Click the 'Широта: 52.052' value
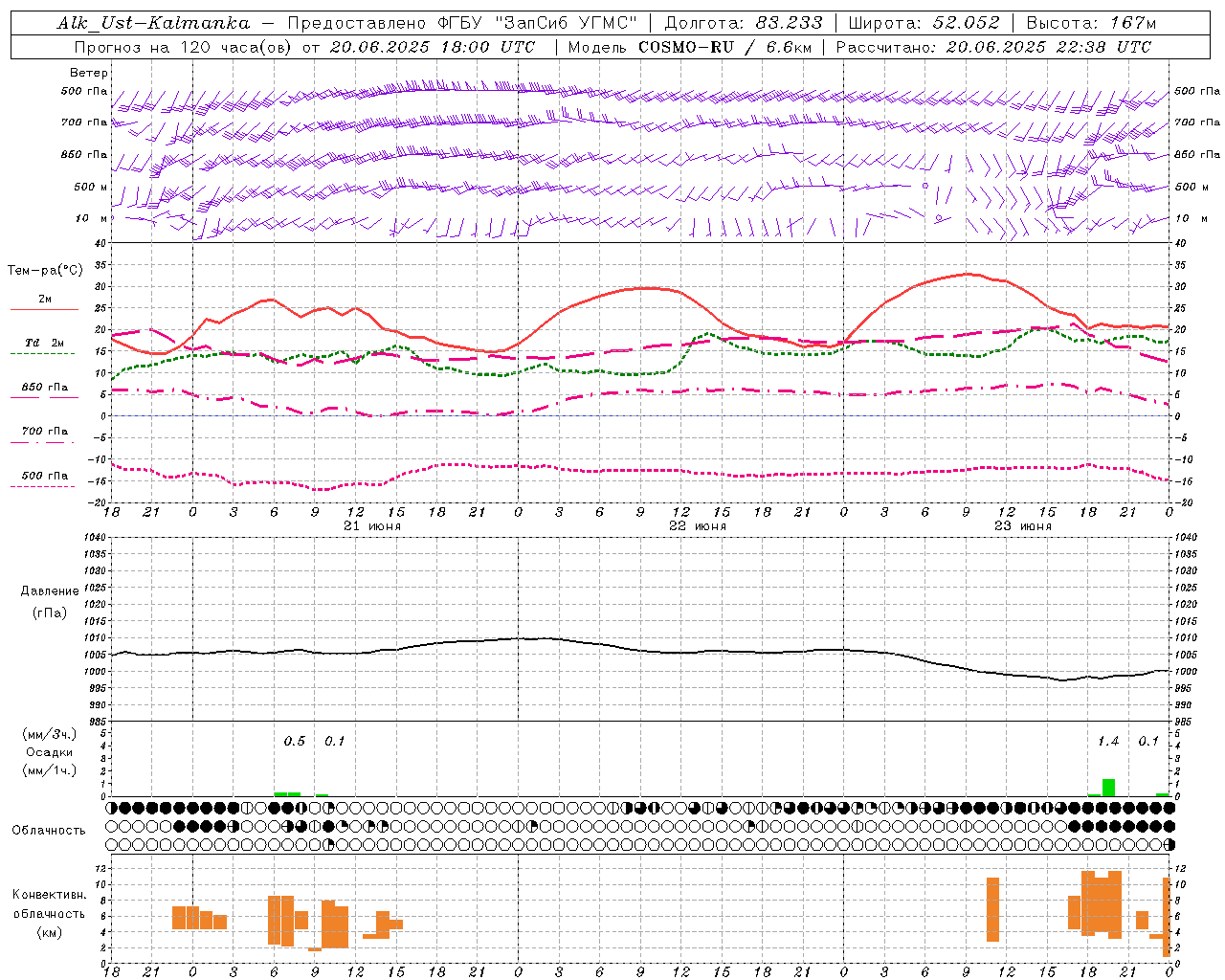 tap(924, 23)
